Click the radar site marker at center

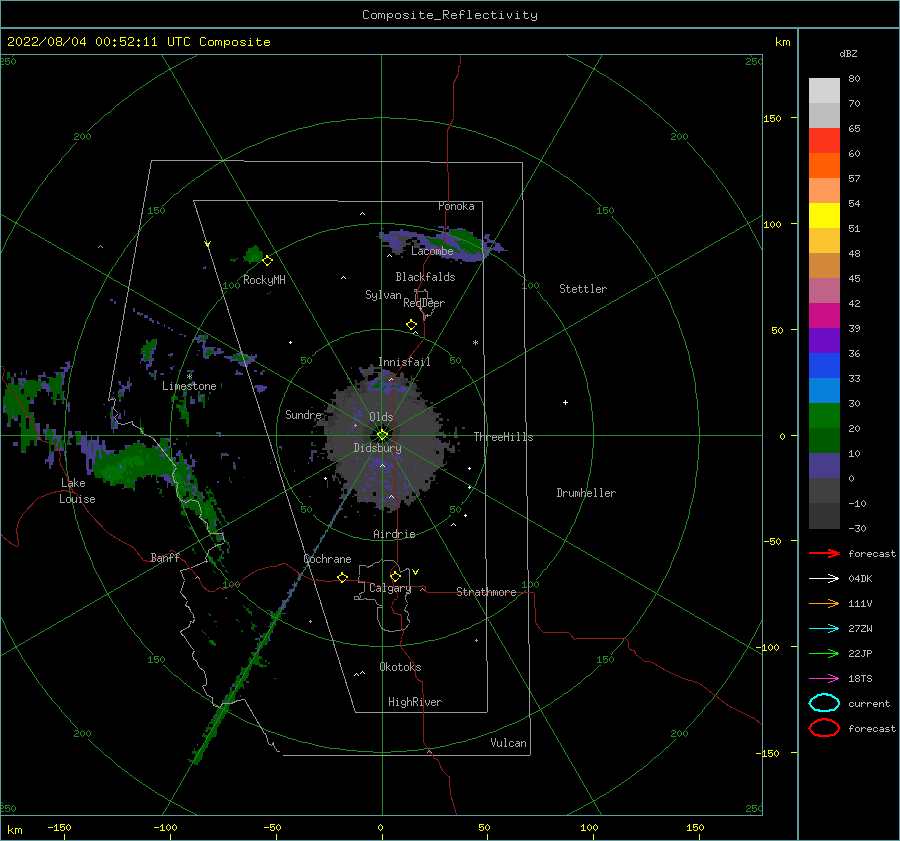pos(382,435)
